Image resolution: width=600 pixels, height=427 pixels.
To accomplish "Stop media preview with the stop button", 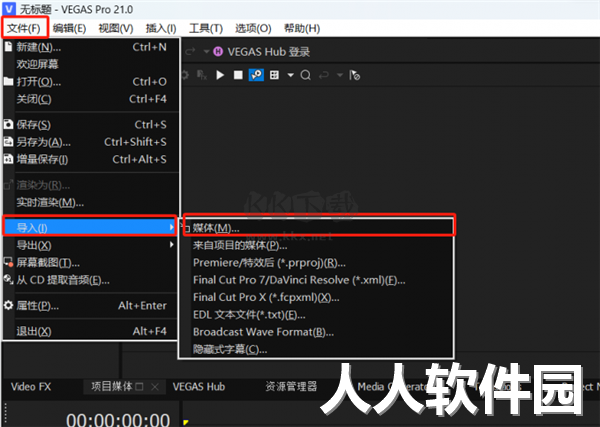I will 238,75.
